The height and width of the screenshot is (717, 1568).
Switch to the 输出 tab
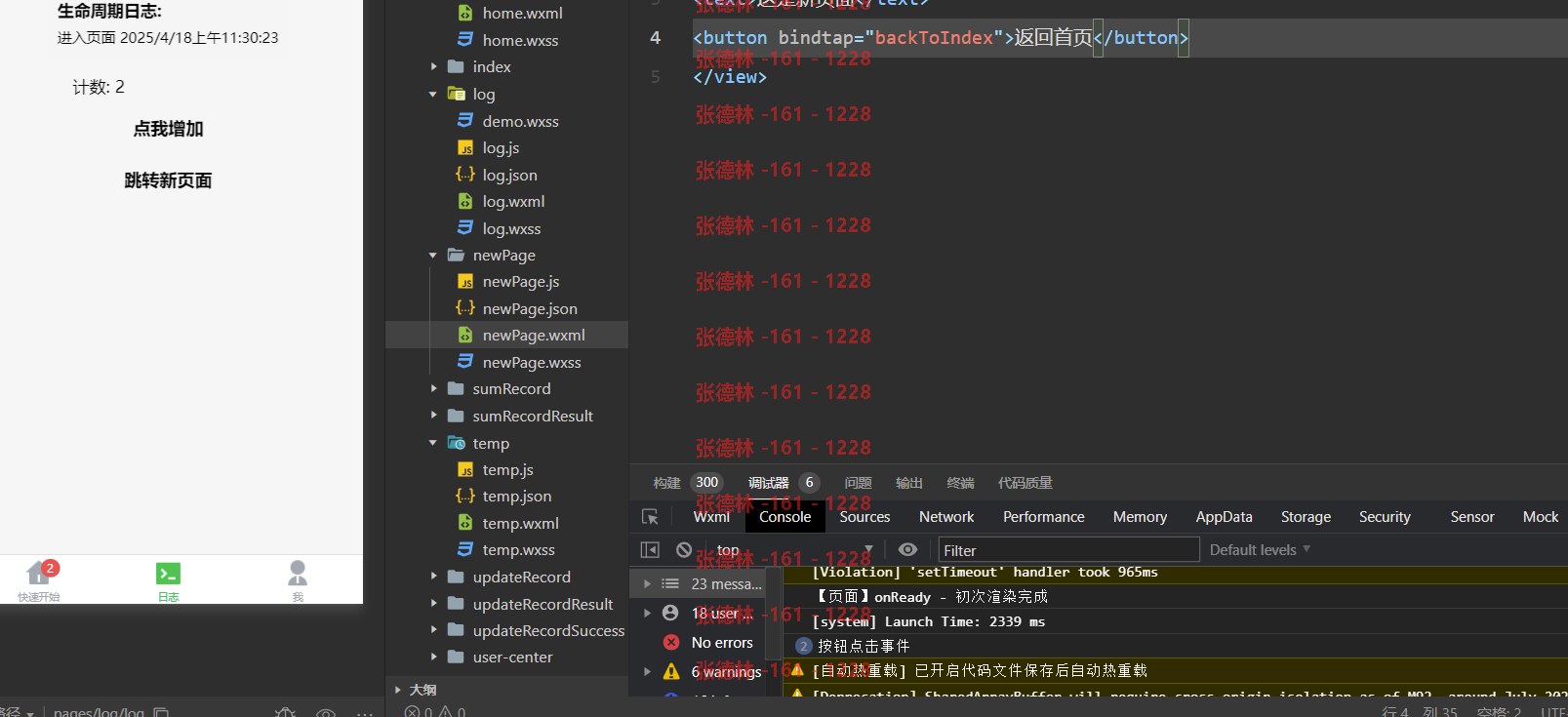pyautogui.click(x=908, y=483)
